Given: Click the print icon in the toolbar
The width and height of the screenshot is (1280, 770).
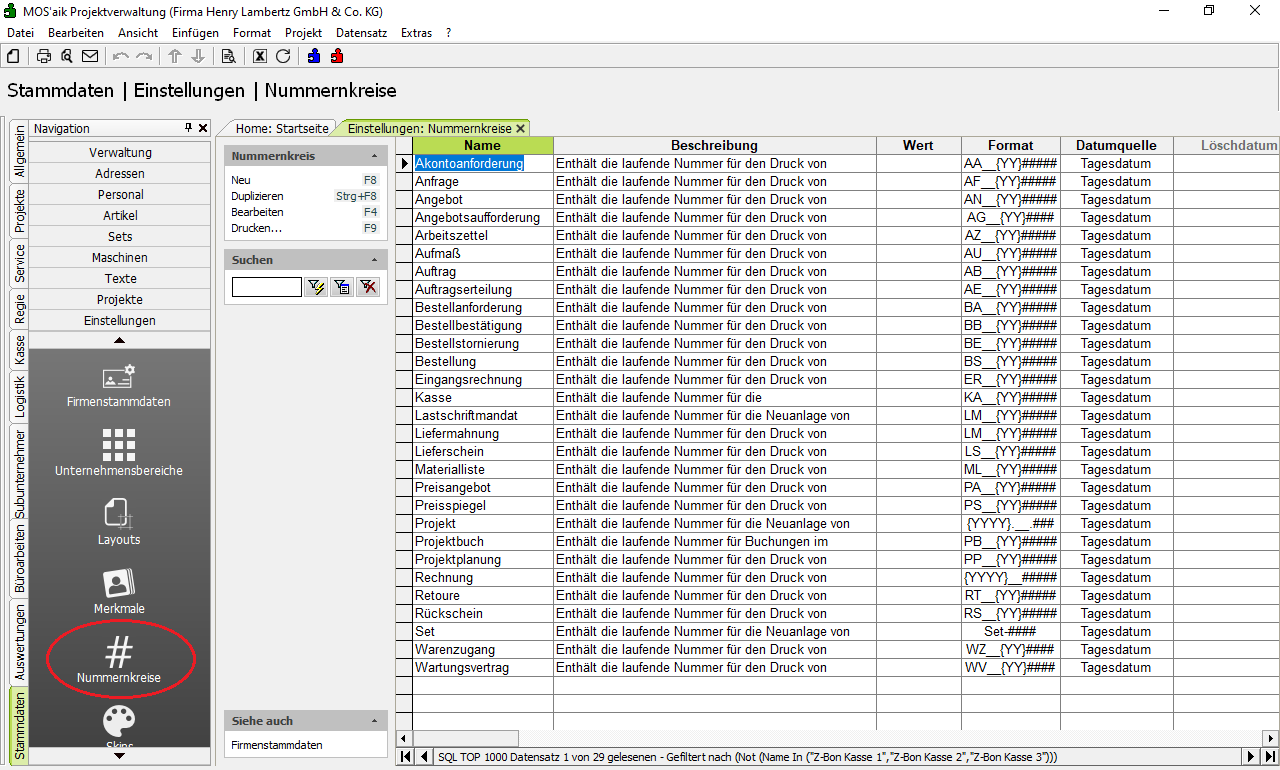Looking at the screenshot, I should 44,56.
